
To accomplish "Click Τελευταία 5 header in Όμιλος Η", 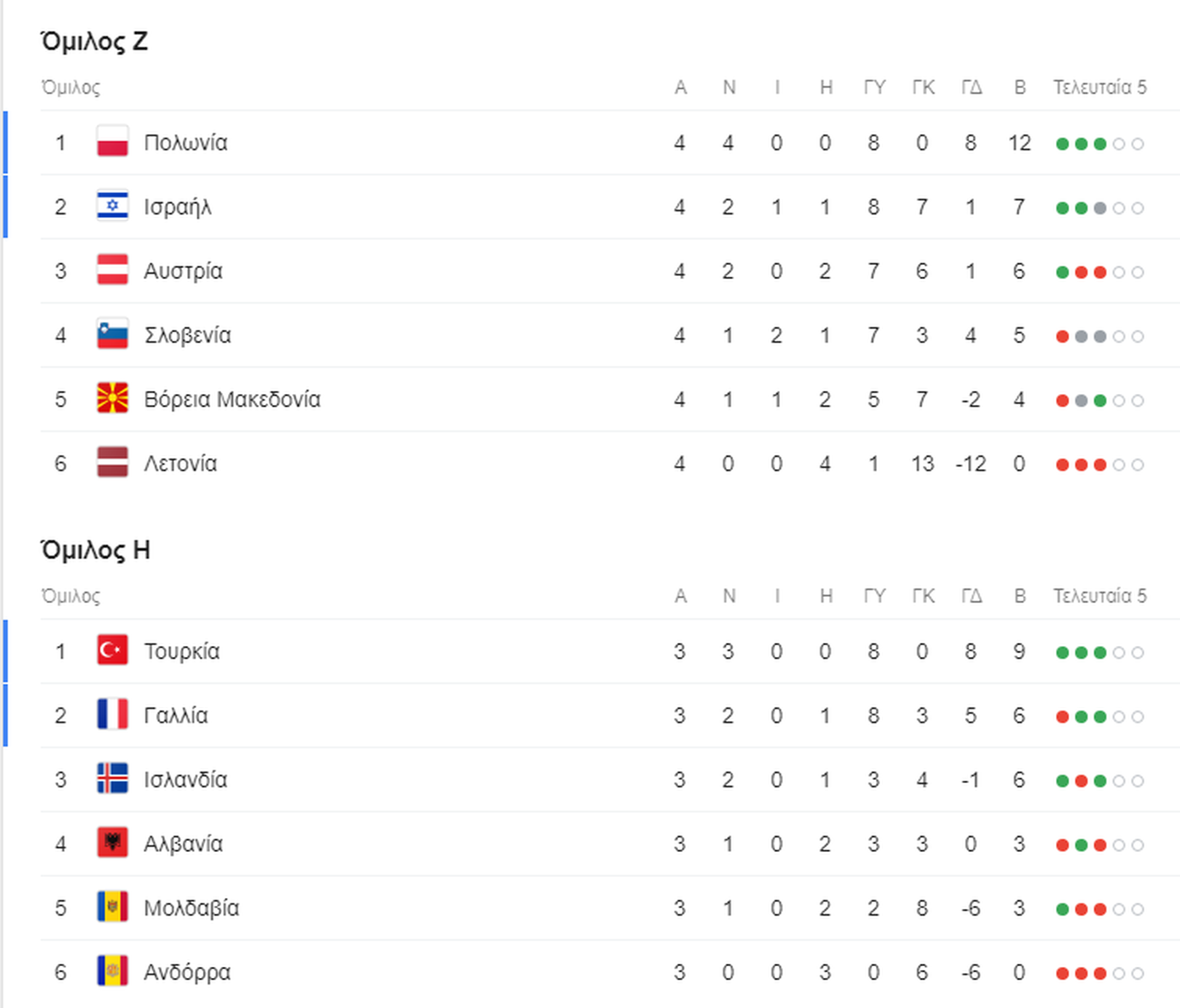I will [1099, 596].
